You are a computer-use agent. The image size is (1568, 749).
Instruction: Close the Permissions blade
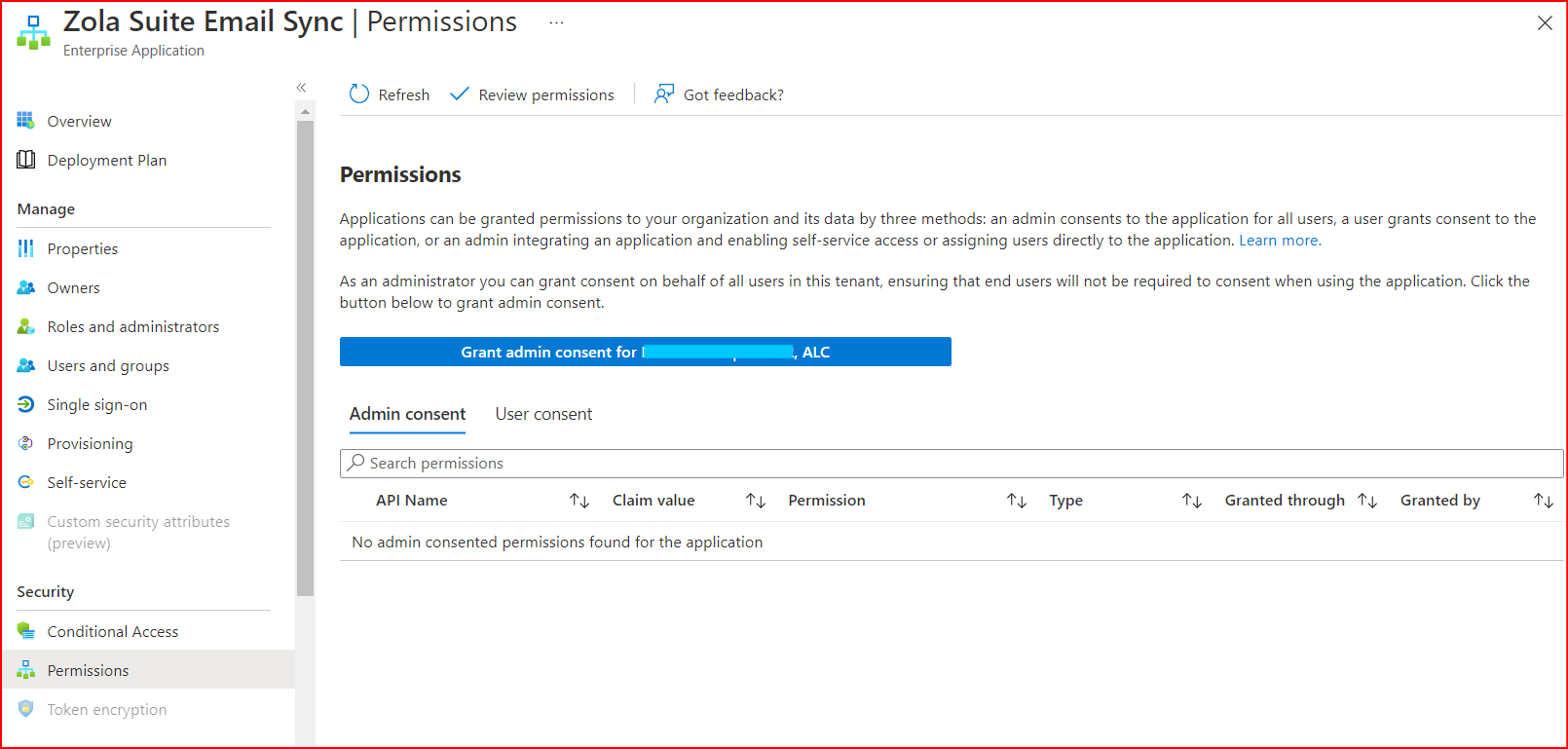point(1545,22)
